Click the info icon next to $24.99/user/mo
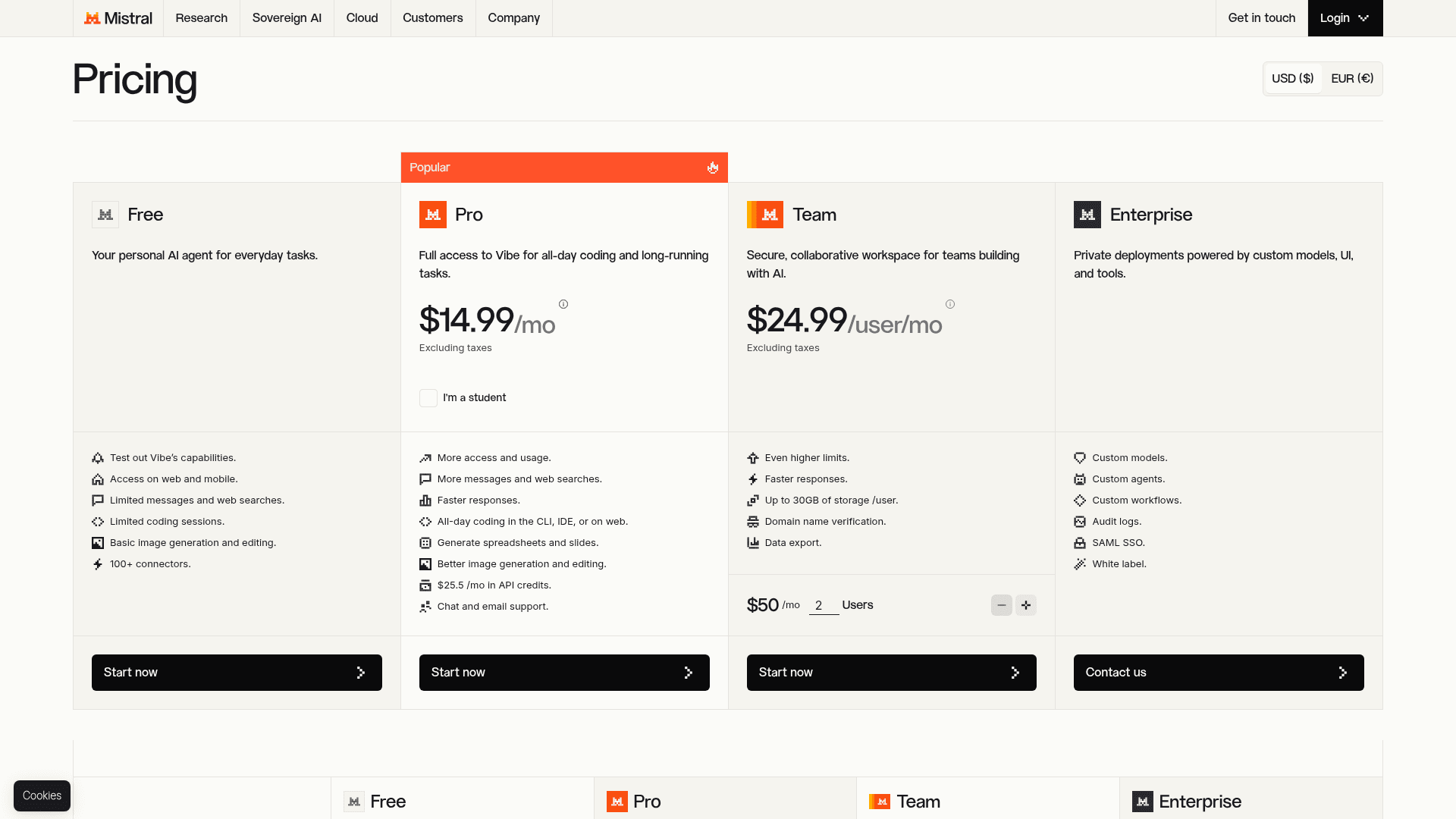Screen dimensions: 1456x819 tap(950, 304)
